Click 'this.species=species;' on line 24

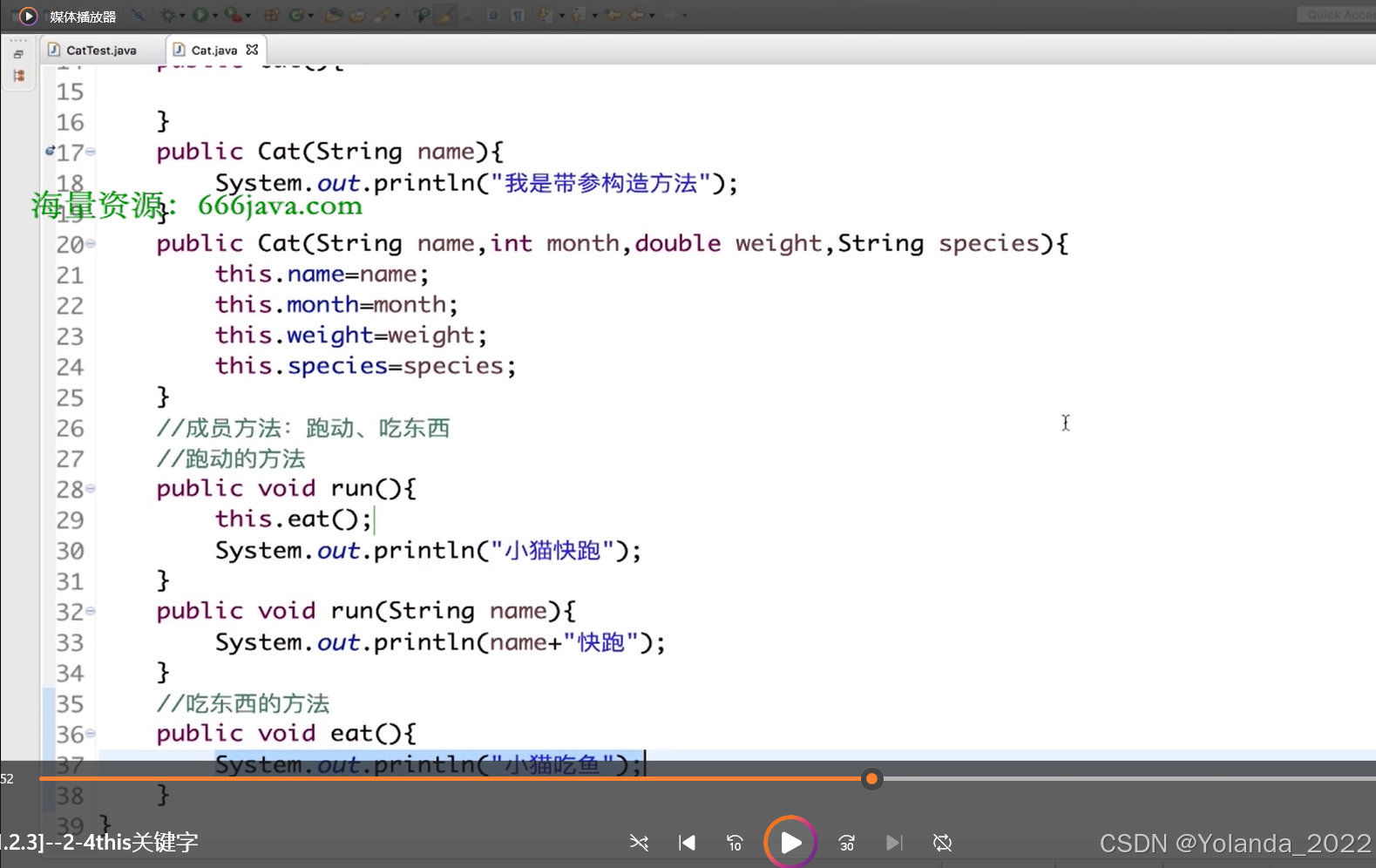[366, 366]
